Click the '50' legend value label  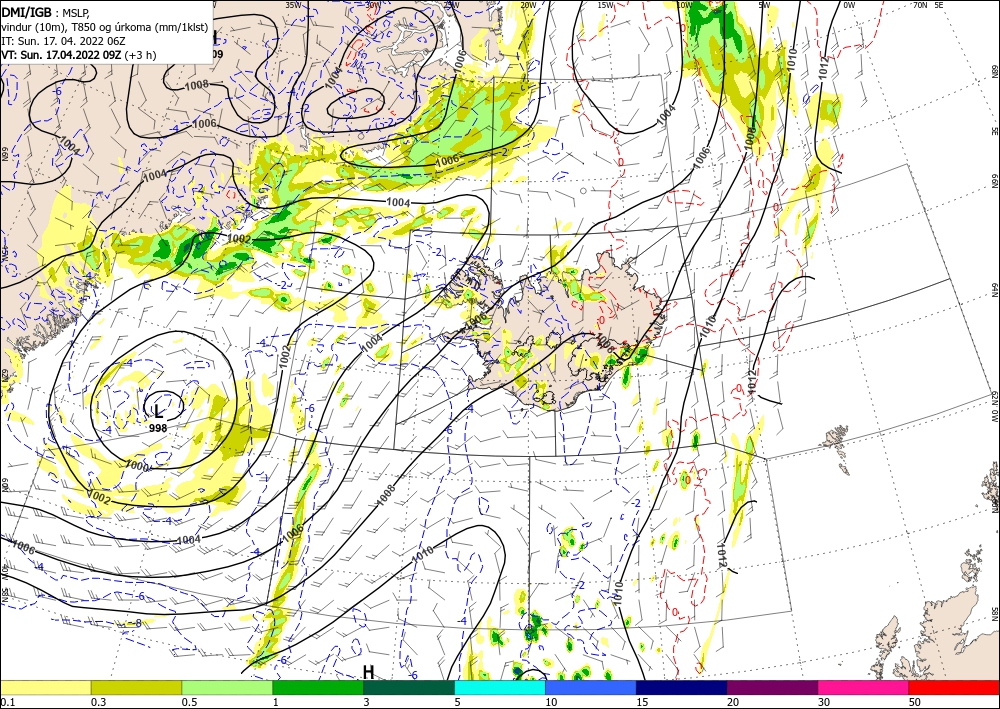pyautogui.click(x=915, y=702)
